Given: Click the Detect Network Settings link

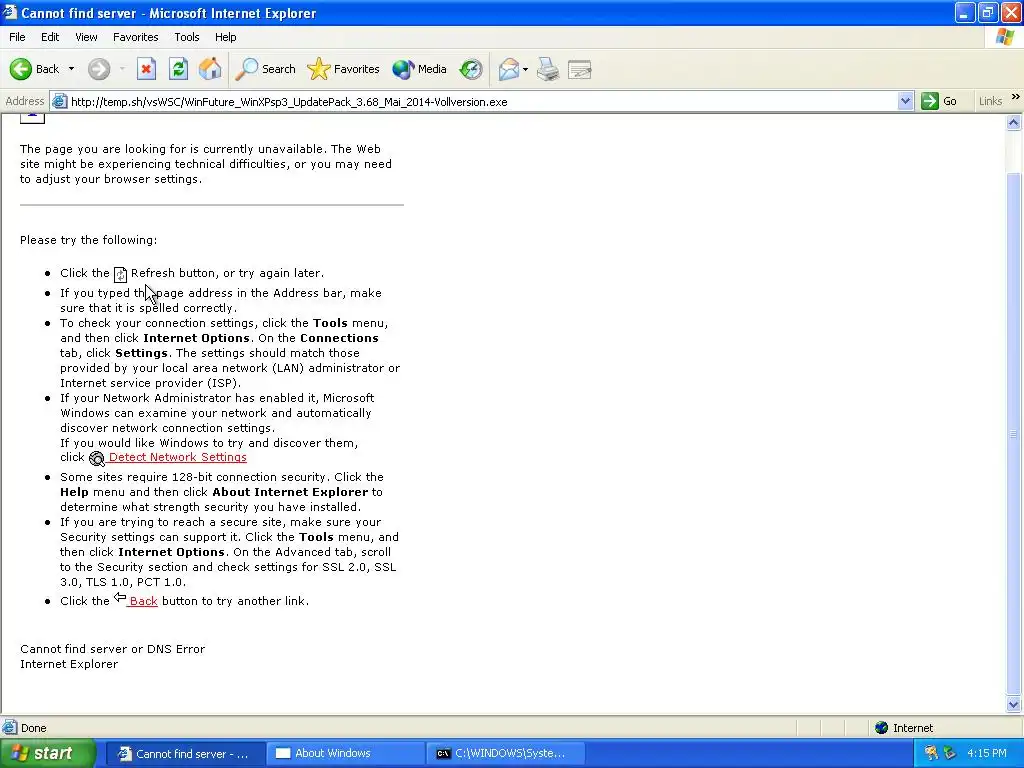Looking at the screenshot, I should [x=178, y=457].
